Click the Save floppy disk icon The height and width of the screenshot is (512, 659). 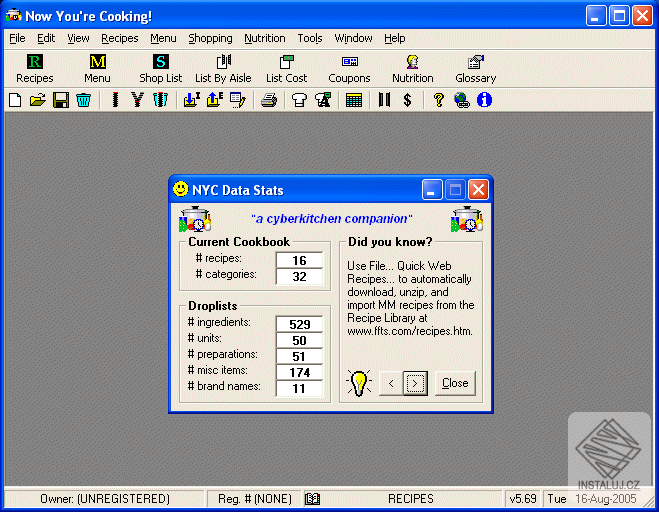coord(61,100)
